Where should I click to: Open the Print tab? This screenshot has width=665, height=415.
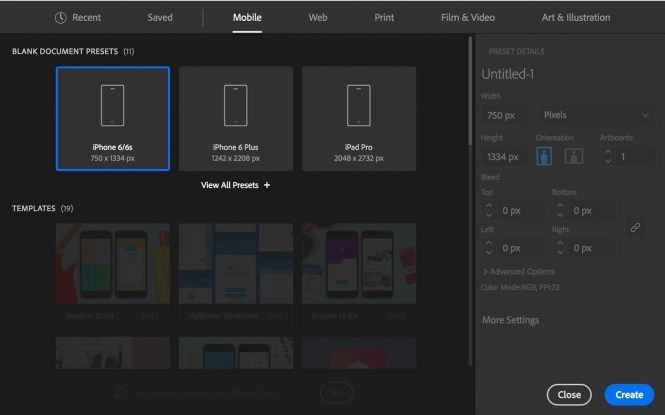click(384, 17)
